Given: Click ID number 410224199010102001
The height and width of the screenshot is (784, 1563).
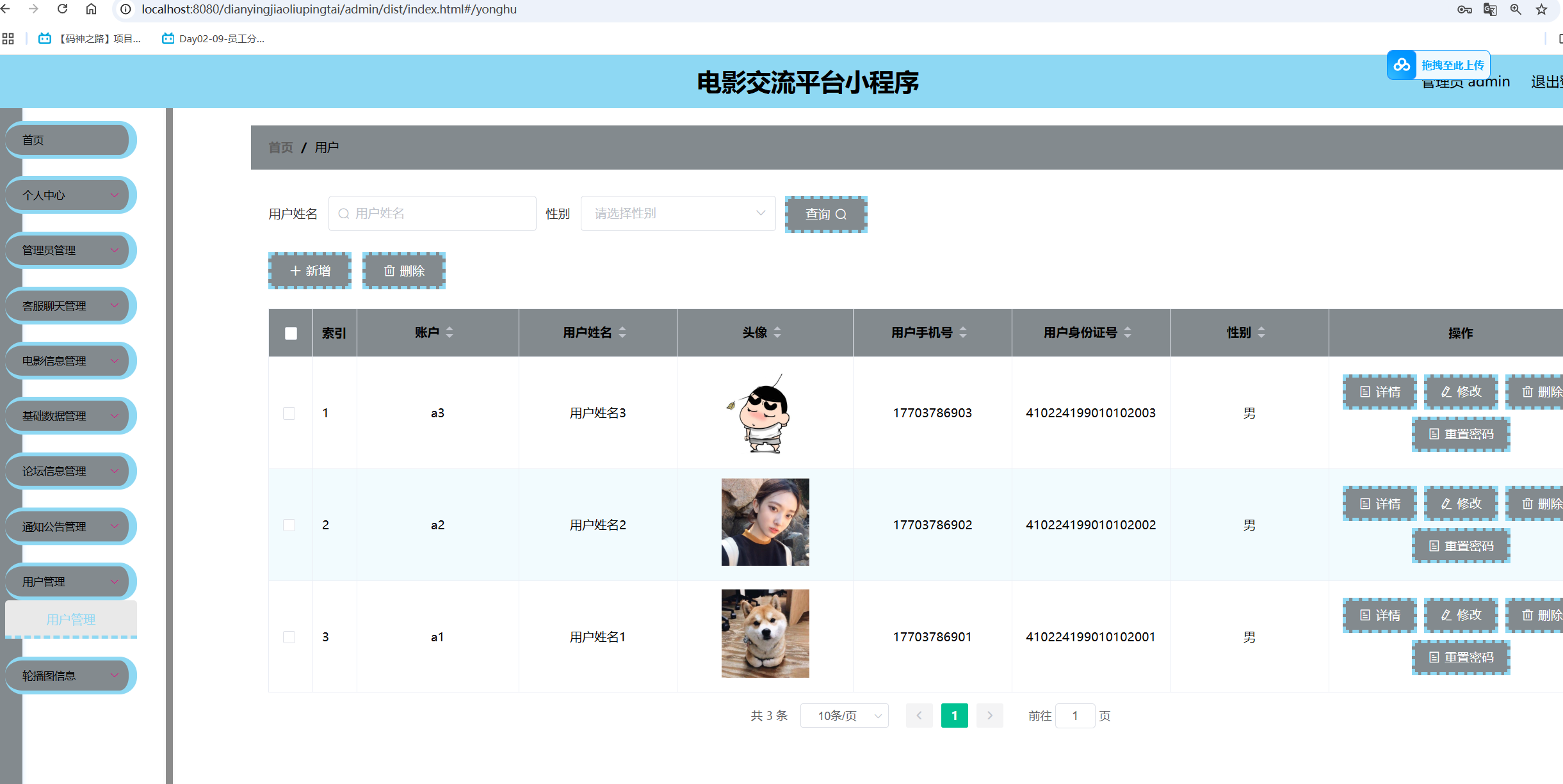Looking at the screenshot, I should pyautogui.click(x=1090, y=637).
